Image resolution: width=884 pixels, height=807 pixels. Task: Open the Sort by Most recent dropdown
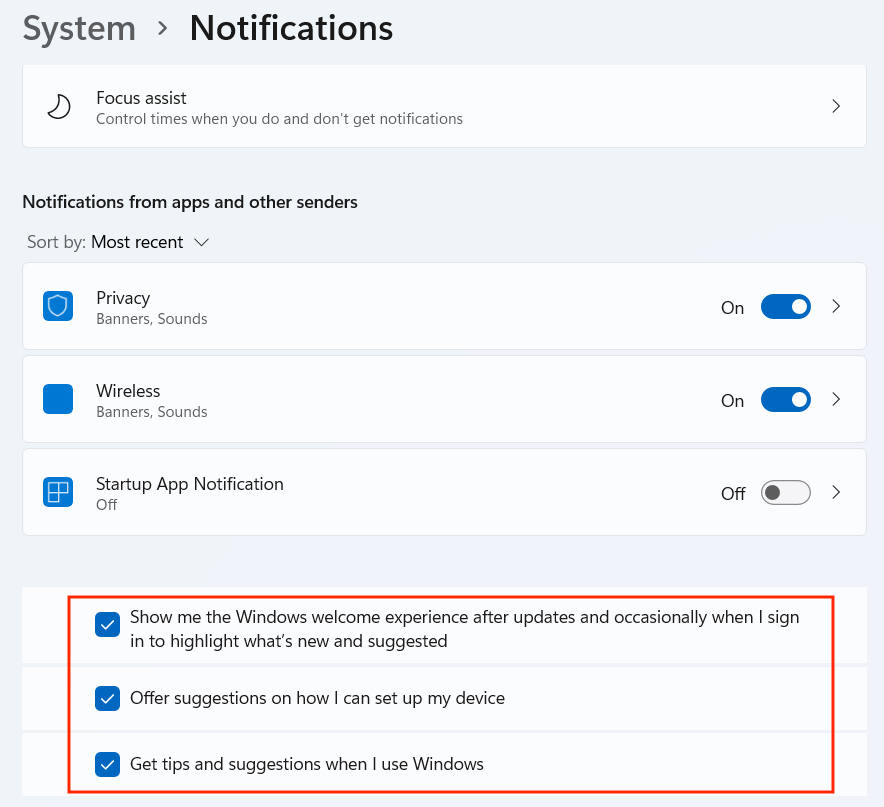coord(149,242)
